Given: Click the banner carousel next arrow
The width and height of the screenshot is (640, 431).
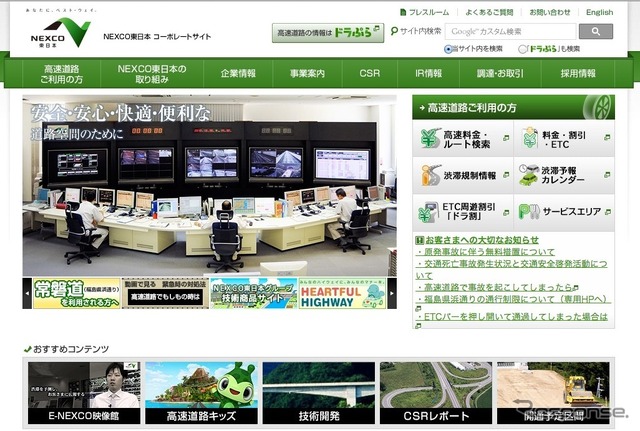Looking at the screenshot, I should tap(392, 293).
